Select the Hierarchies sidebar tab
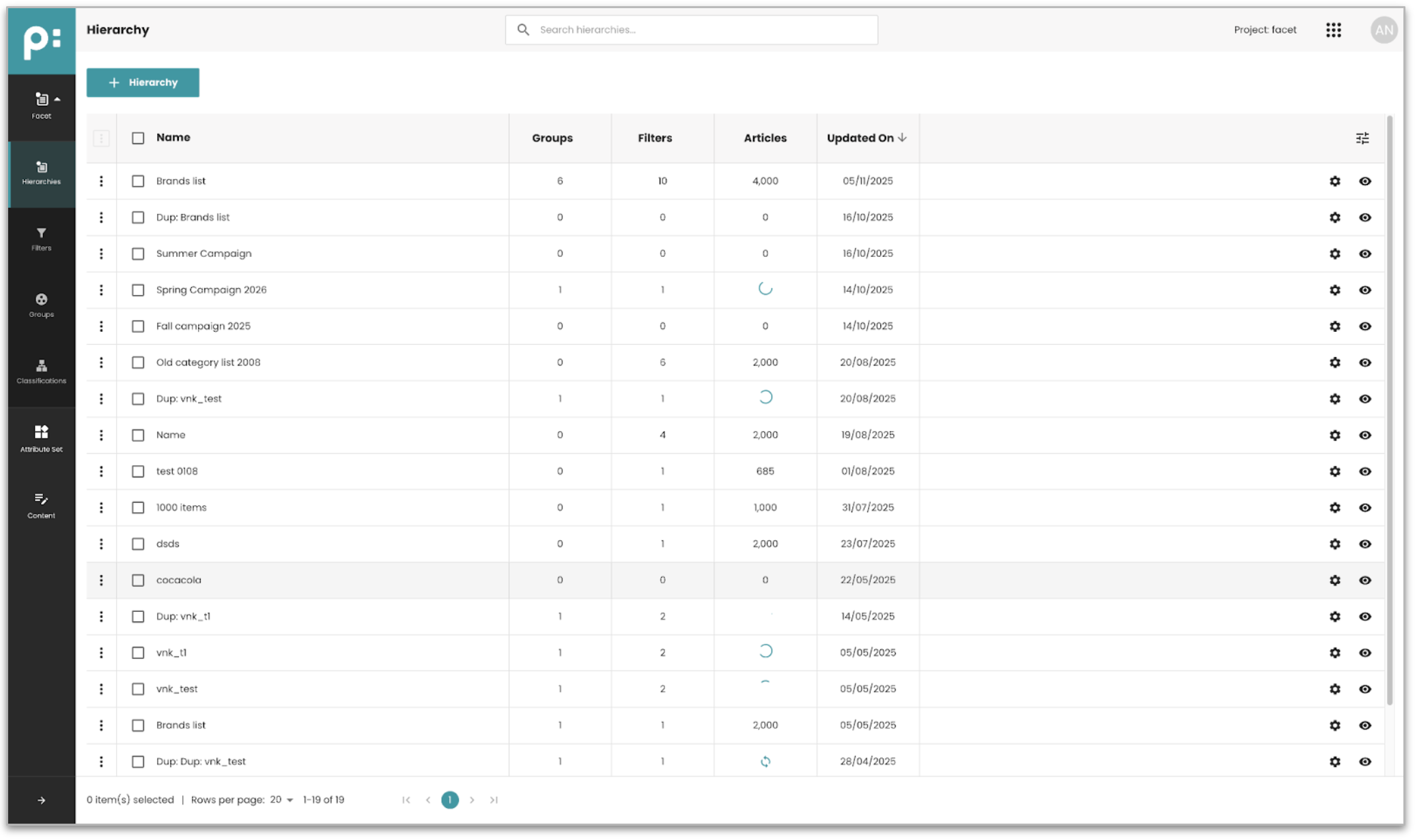Image resolution: width=1419 pixels, height=840 pixels. tap(41, 173)
